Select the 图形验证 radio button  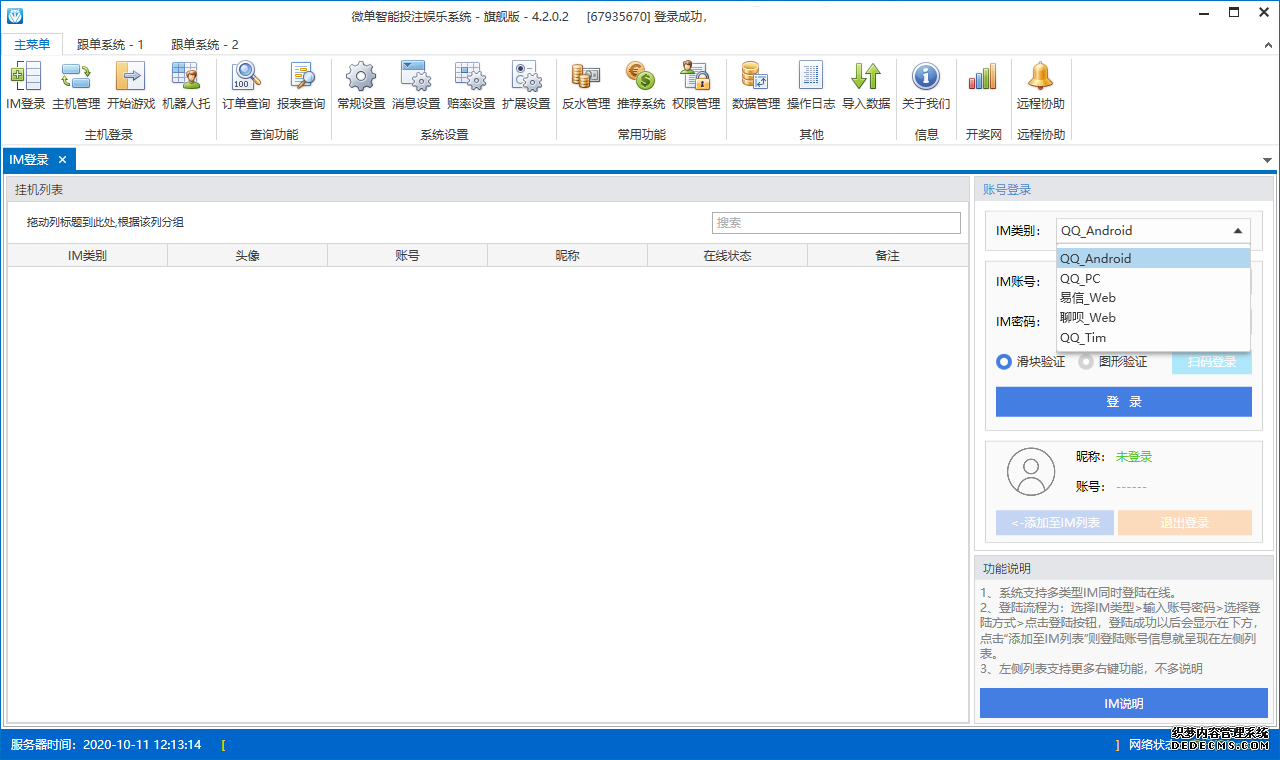click(x=1086, y=362)
